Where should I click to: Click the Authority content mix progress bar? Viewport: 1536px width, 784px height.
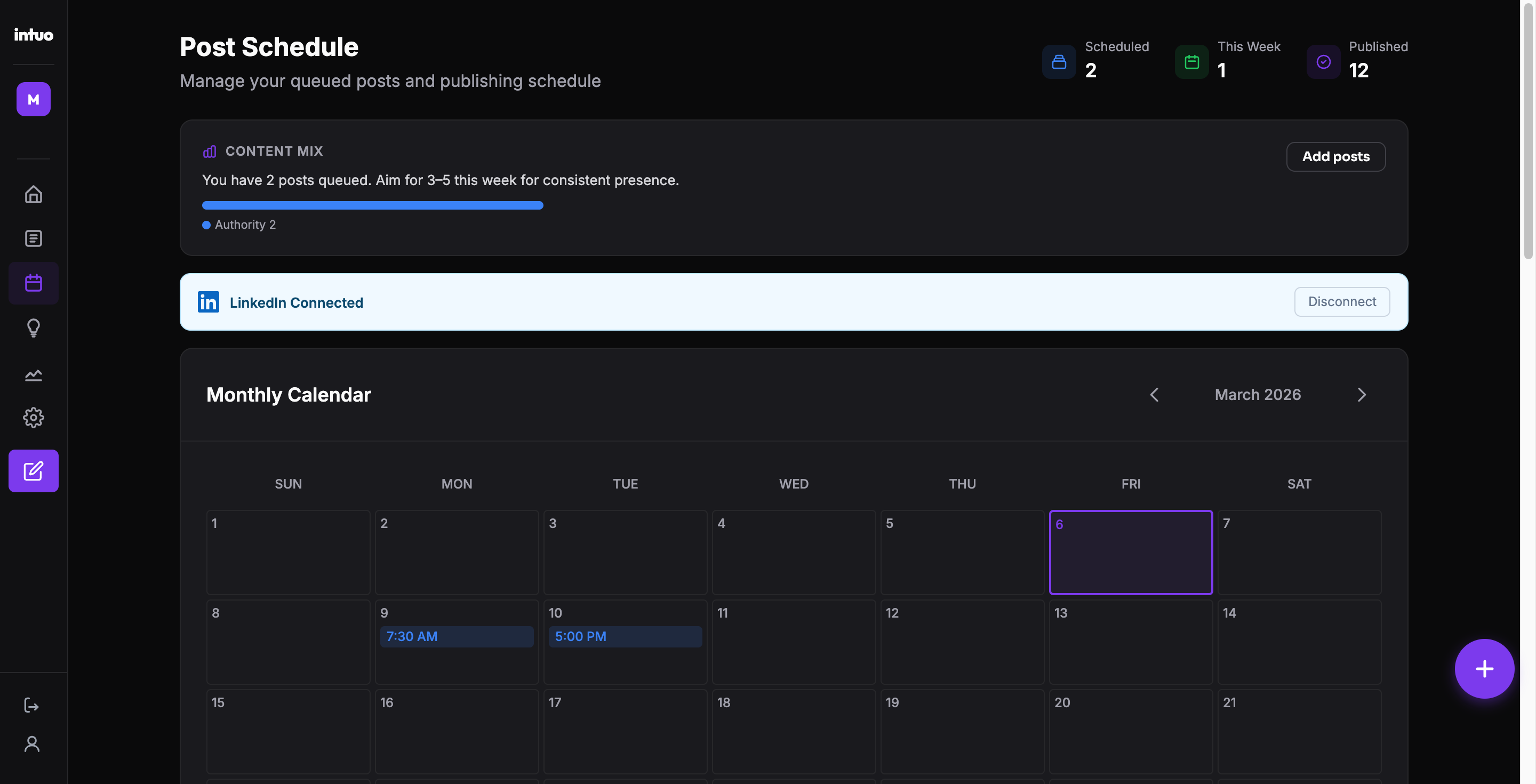click(372, 204)
